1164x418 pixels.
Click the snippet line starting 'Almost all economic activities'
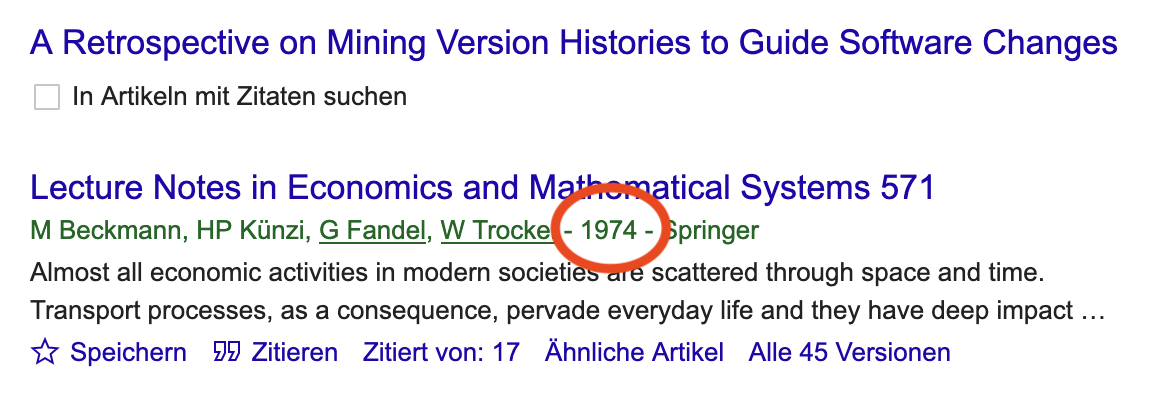537,273
